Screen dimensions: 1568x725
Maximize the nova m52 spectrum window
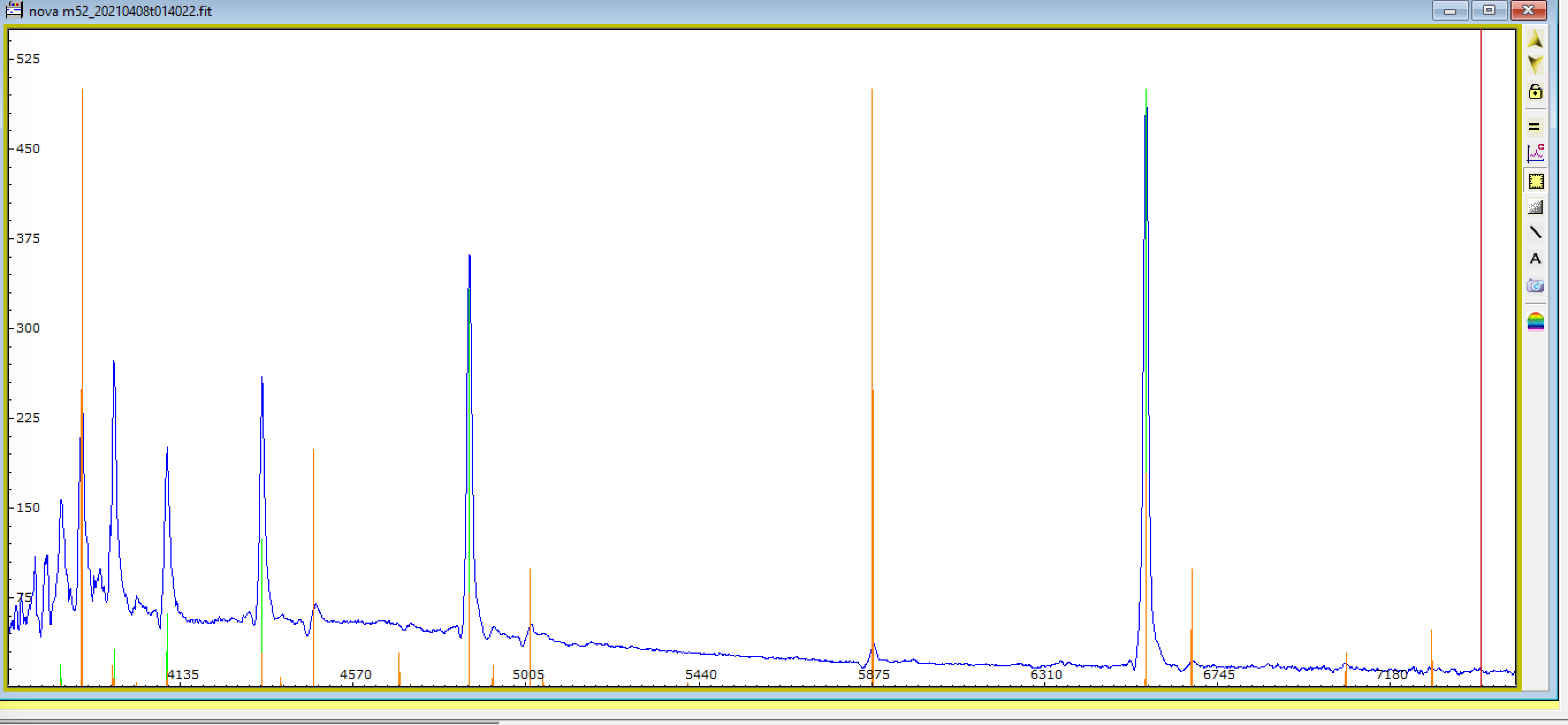click(x=1489, y=10)
